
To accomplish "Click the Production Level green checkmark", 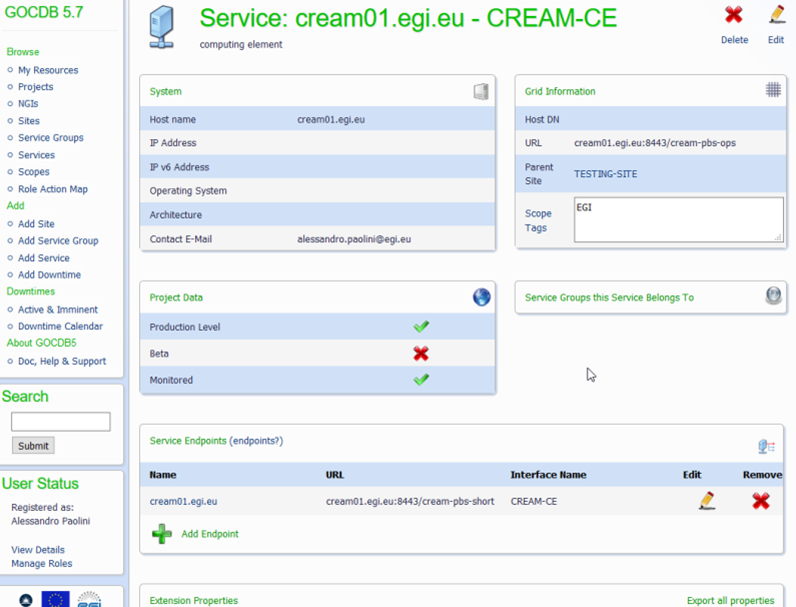I will click(x=421, y=326).
